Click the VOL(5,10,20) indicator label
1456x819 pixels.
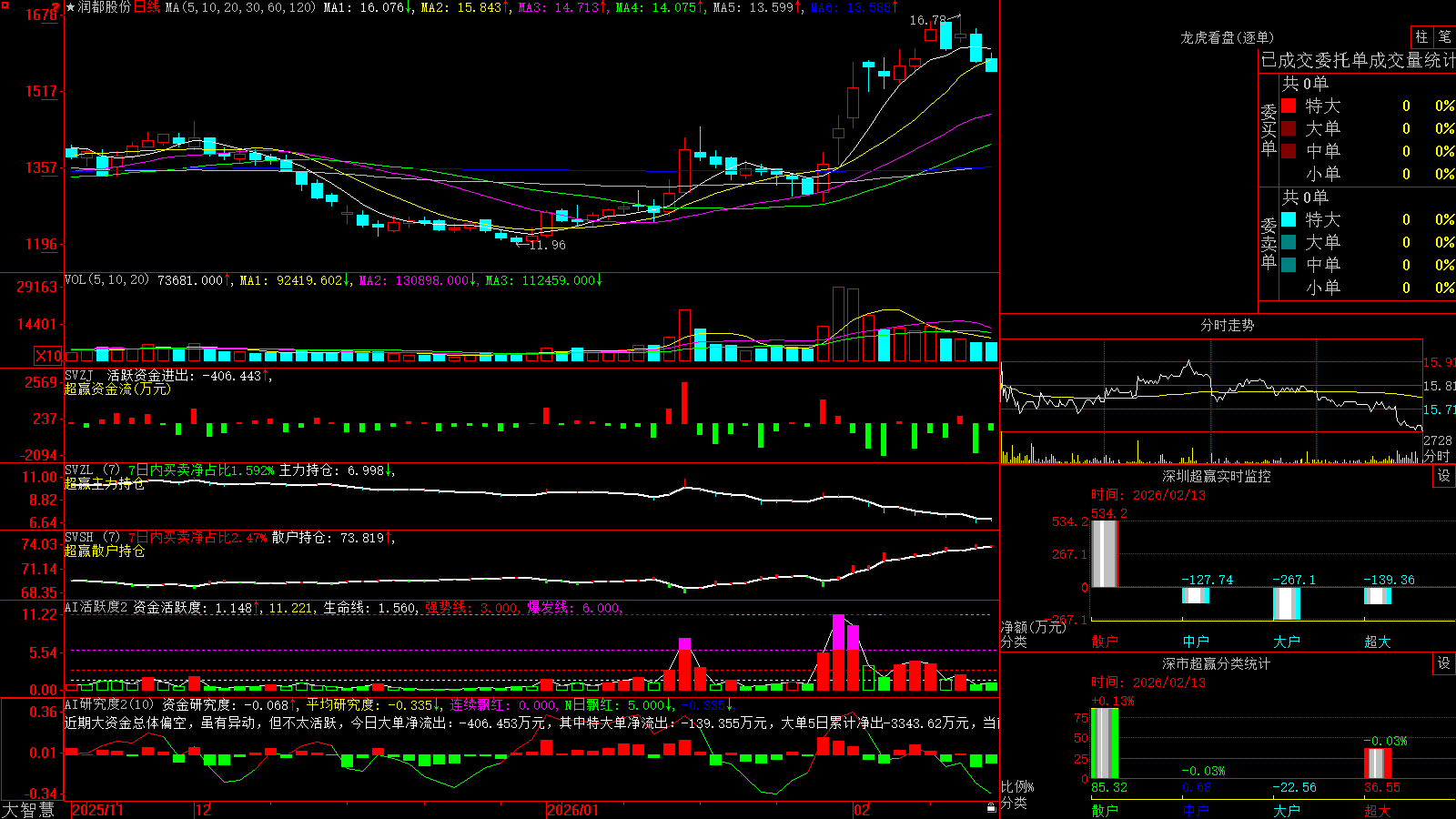coord(106,280)
